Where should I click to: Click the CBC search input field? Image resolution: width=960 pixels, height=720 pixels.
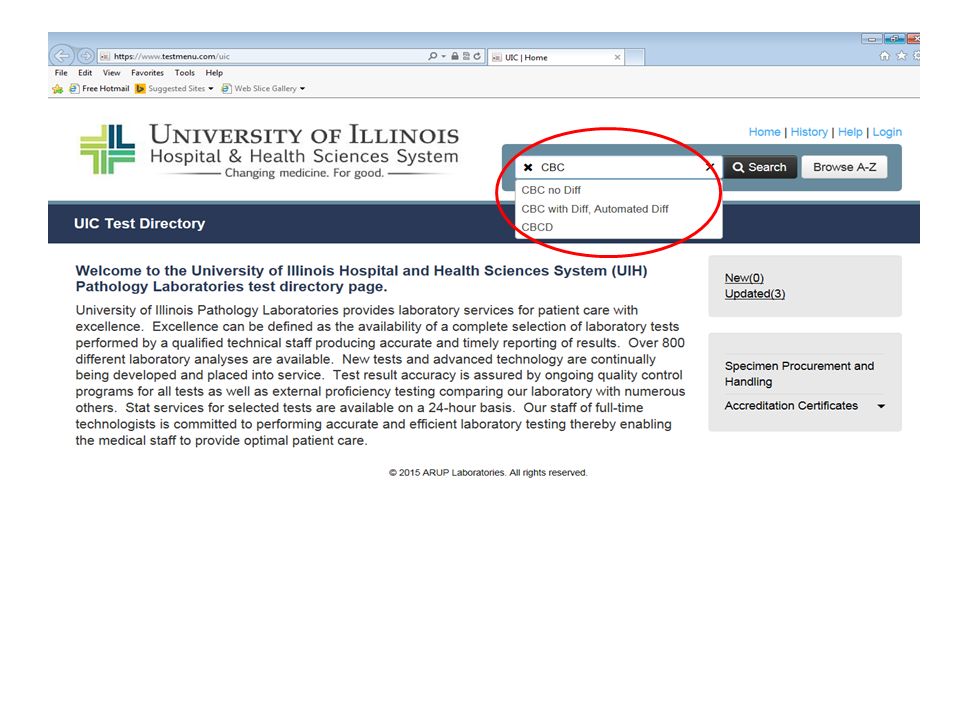[618, 167]
